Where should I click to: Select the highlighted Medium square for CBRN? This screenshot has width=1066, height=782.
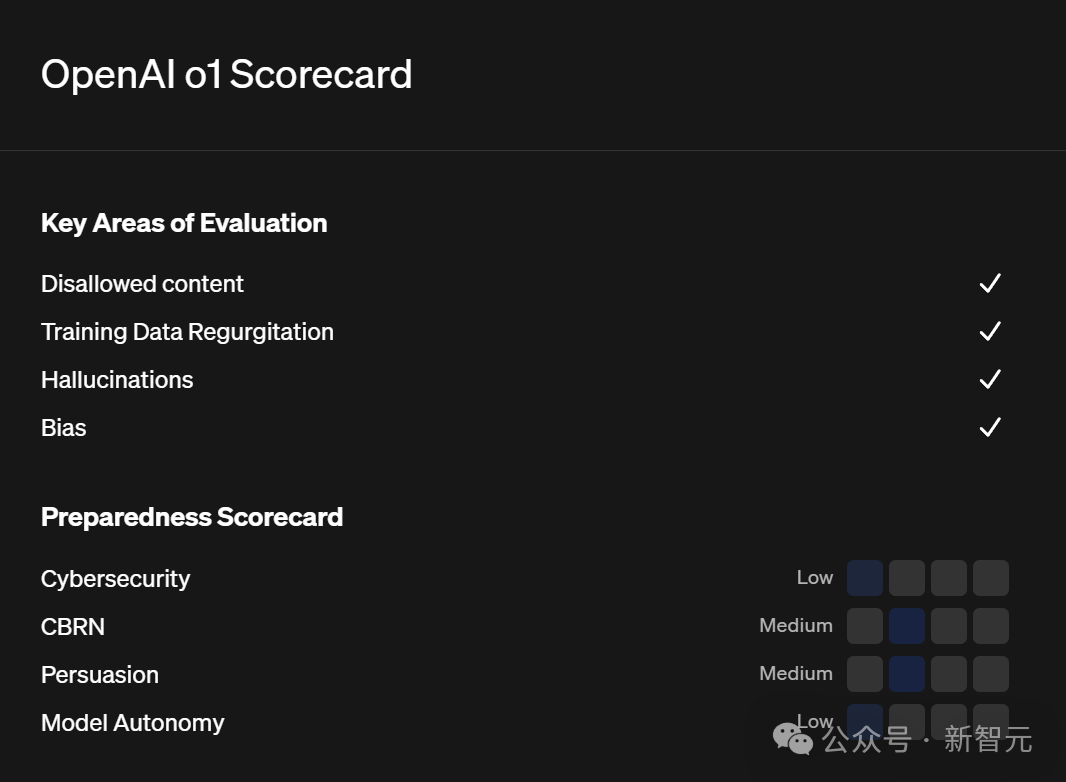pos(907,626)
